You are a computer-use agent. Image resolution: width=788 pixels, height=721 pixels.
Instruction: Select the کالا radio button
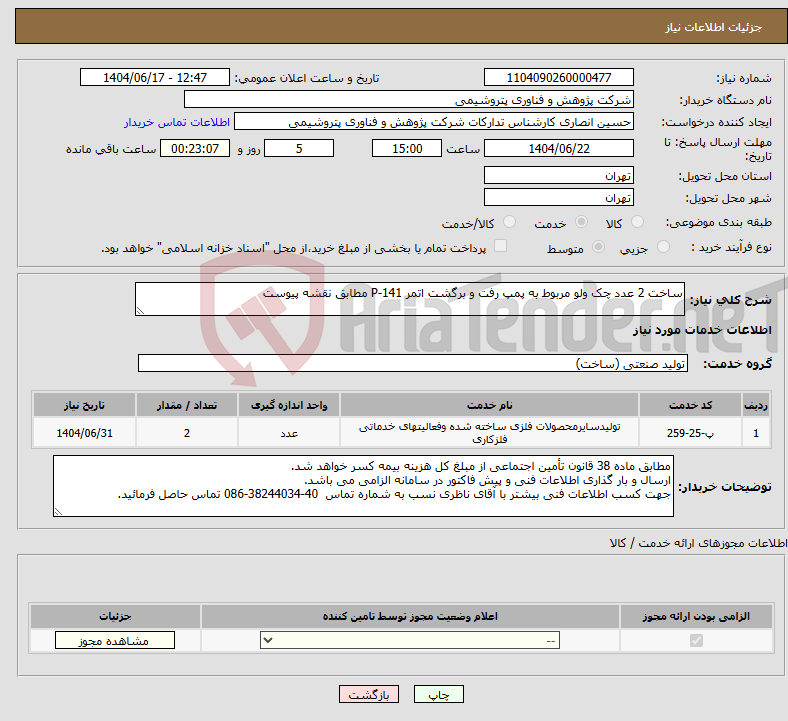(637, 222)
